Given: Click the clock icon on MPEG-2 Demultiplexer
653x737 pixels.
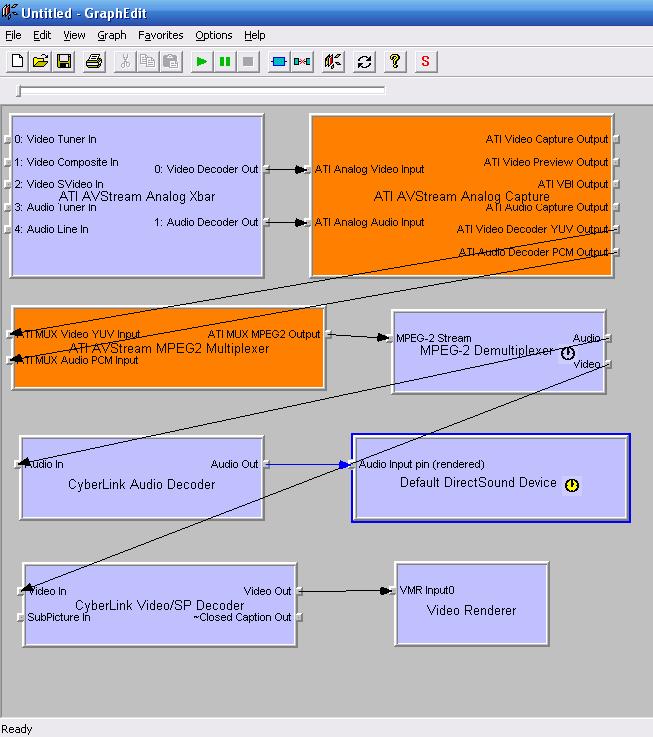Looking at the screenshot, I should pyautogui.click(x=567, y=353).
